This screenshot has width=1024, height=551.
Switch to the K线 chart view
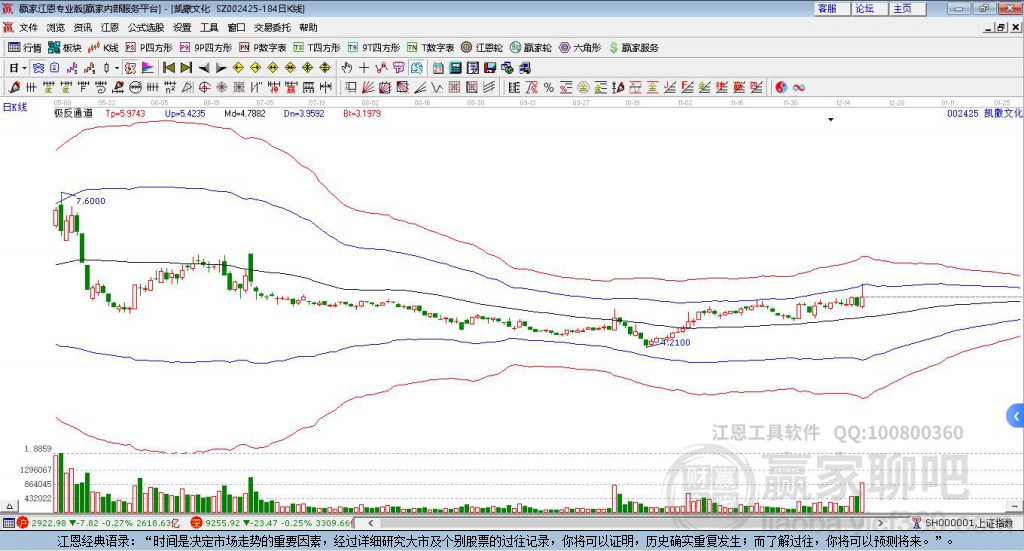[x=103, y=48]
